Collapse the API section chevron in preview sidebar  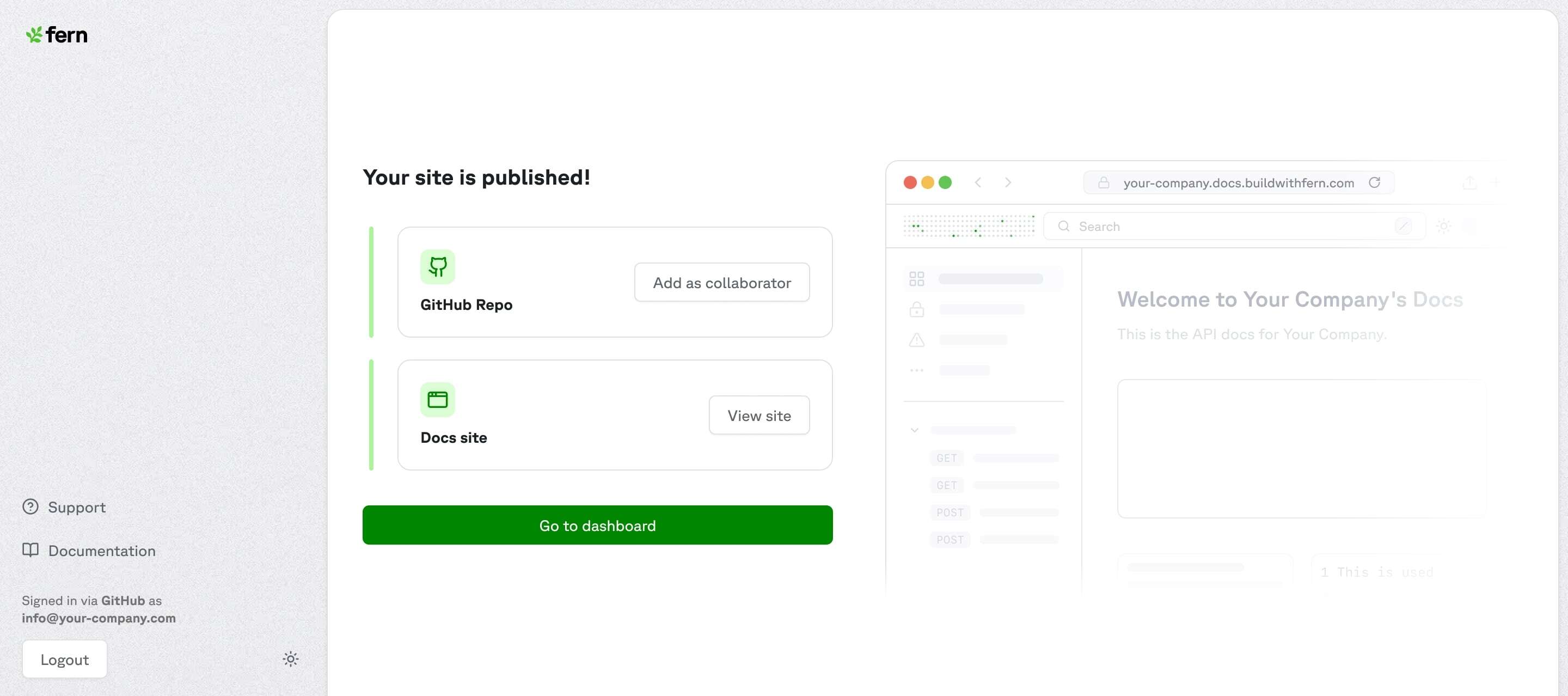point(914,430)
